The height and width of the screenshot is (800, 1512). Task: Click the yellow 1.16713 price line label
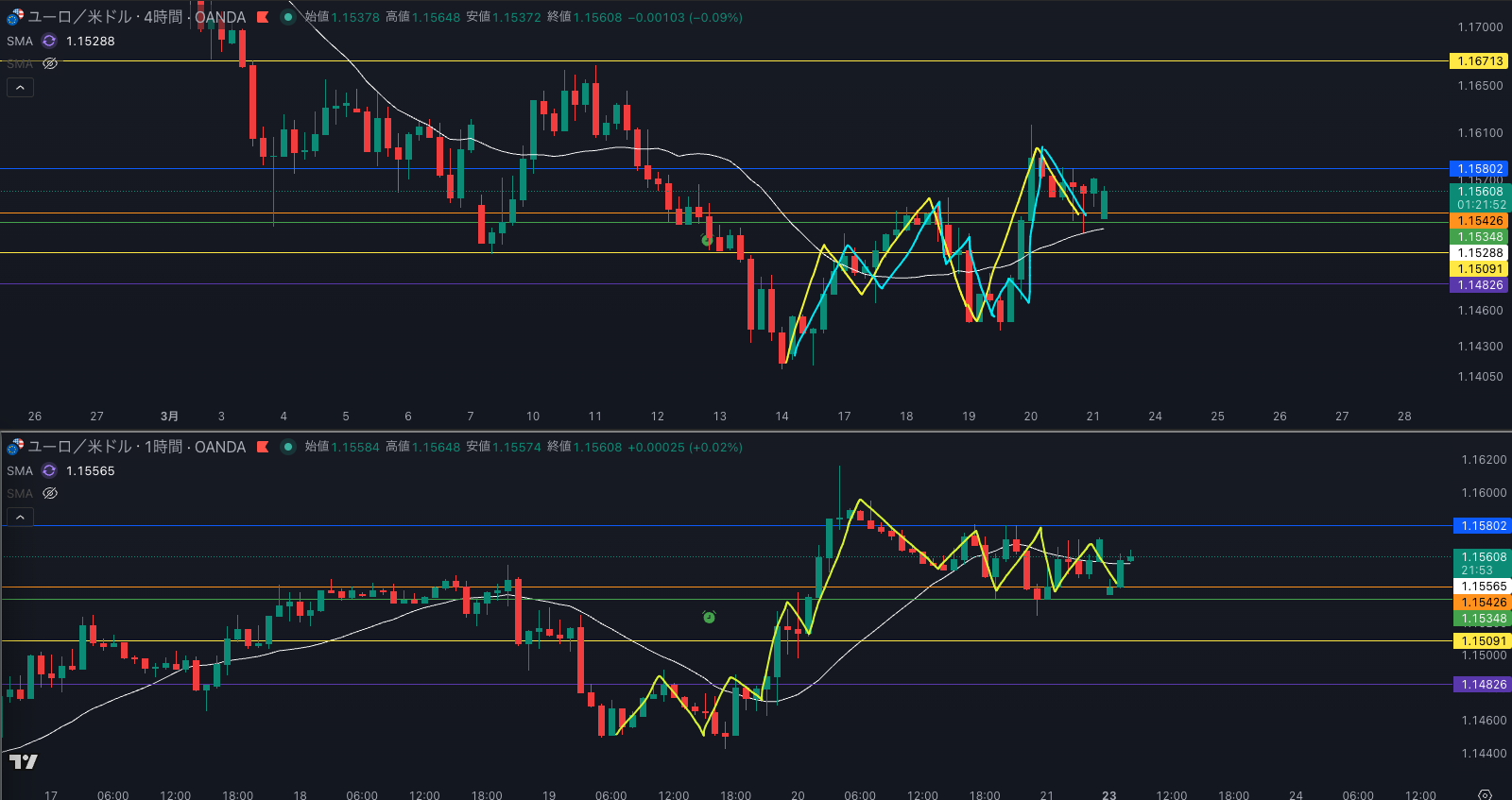1479,60
